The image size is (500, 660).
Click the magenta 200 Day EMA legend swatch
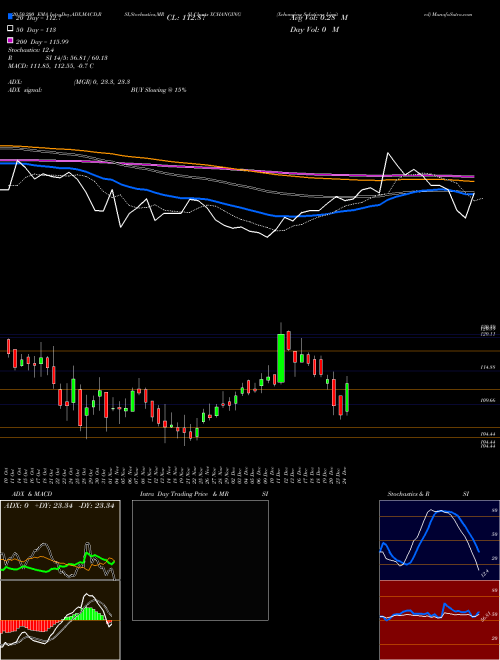(x=10, y=41)
